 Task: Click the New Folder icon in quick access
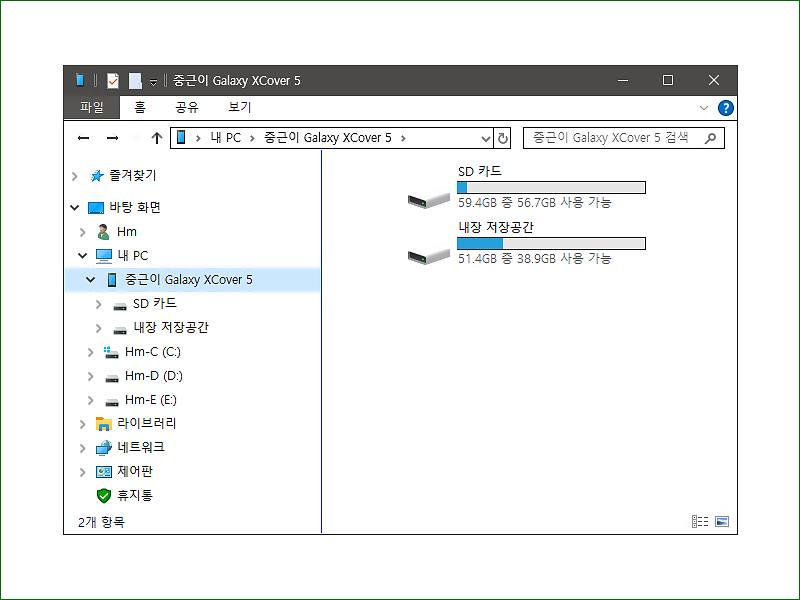point(135,81)
